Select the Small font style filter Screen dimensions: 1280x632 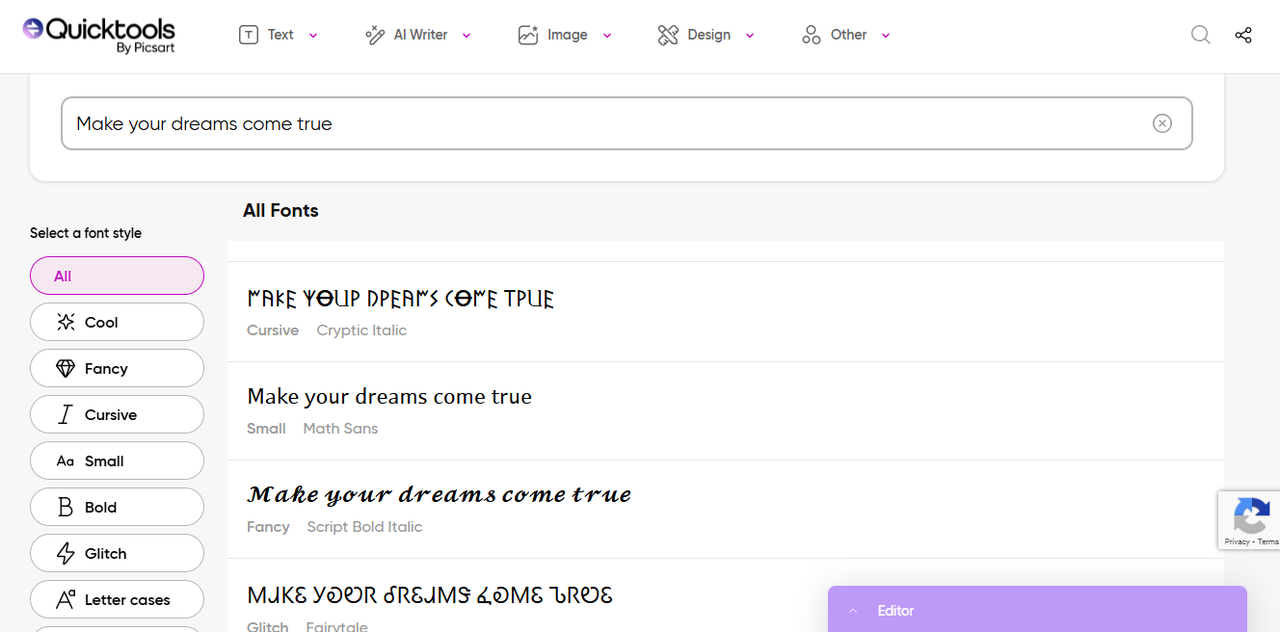[117, 461]
